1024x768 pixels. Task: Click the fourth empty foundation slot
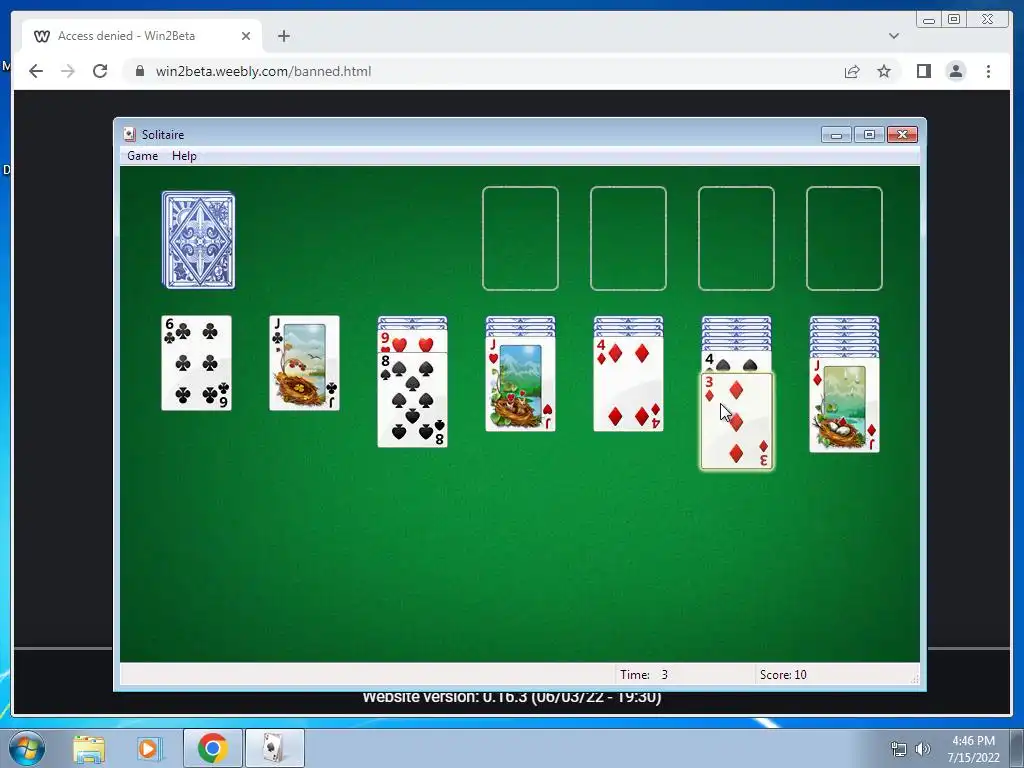[844, 238]
